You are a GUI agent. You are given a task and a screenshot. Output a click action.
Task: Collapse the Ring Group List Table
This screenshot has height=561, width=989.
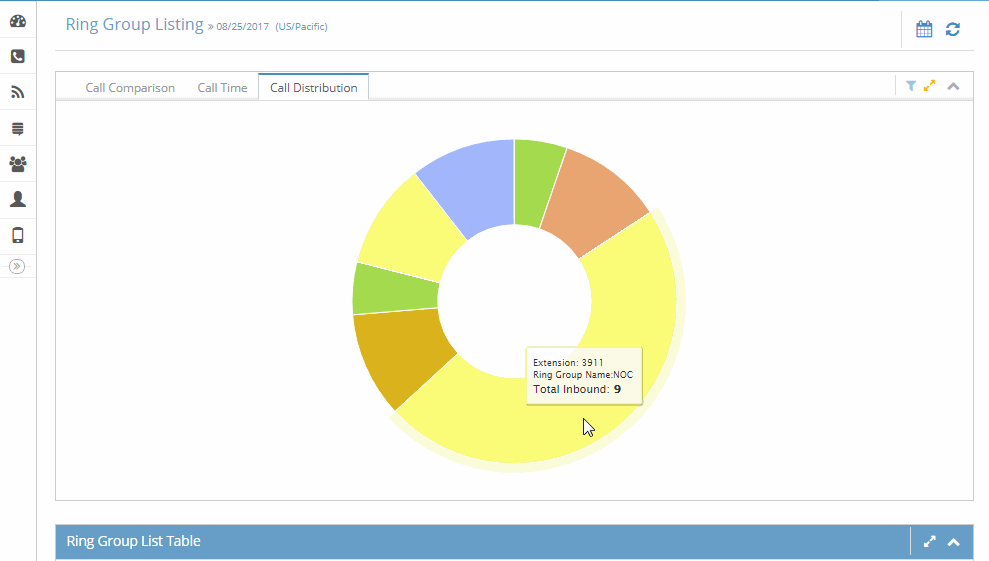[953, 541]
